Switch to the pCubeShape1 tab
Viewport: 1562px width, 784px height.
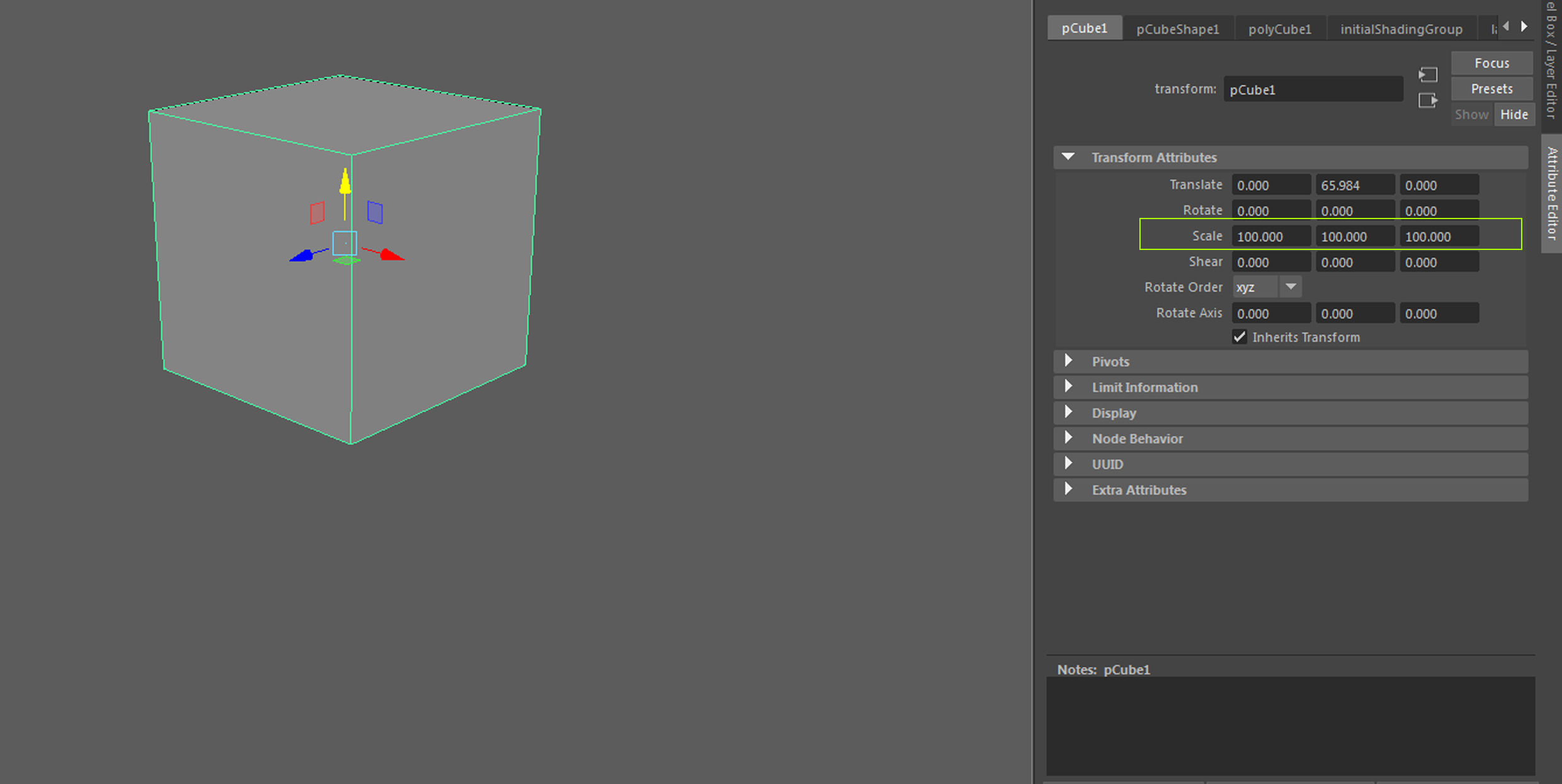1177,29
